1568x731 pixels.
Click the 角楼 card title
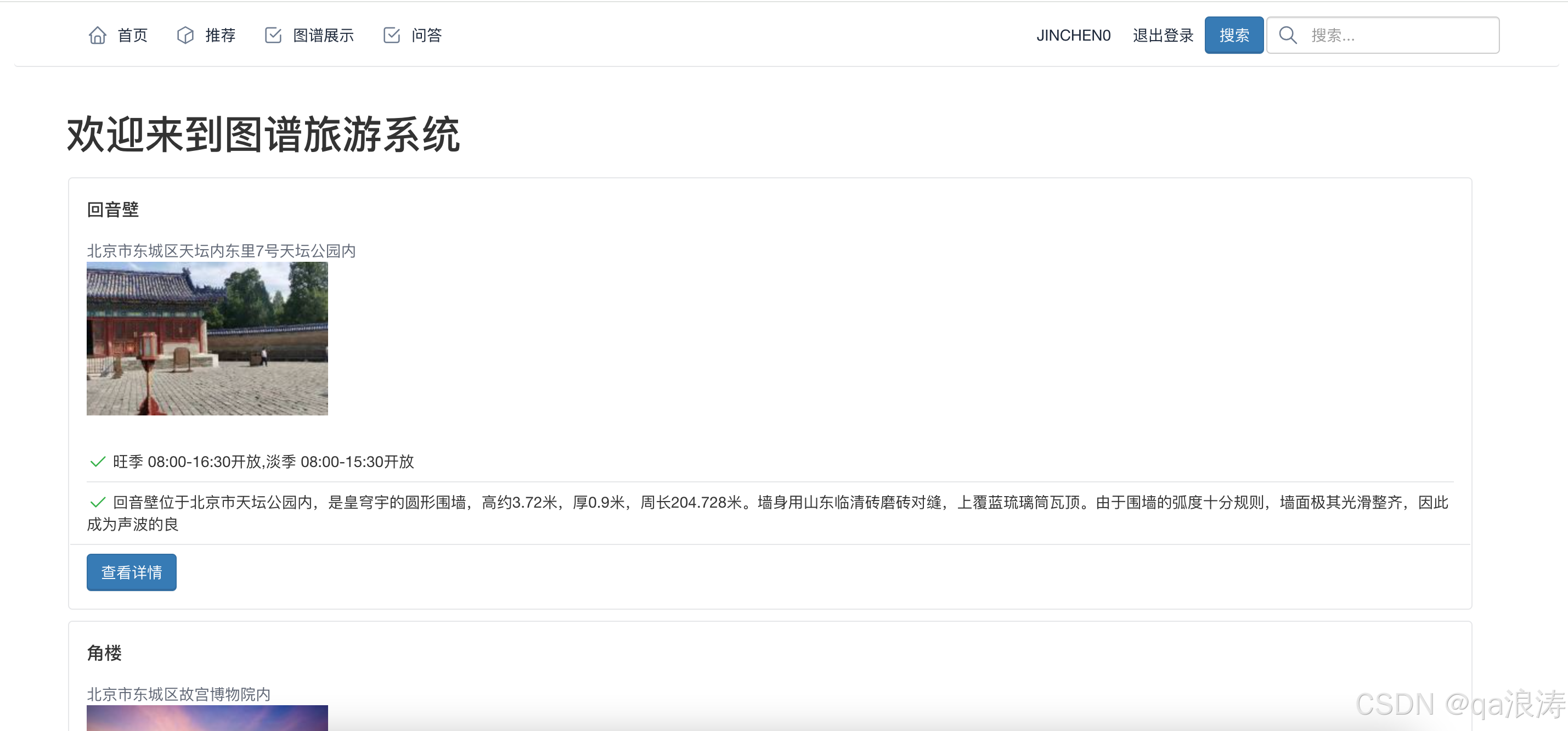(104, 653)
